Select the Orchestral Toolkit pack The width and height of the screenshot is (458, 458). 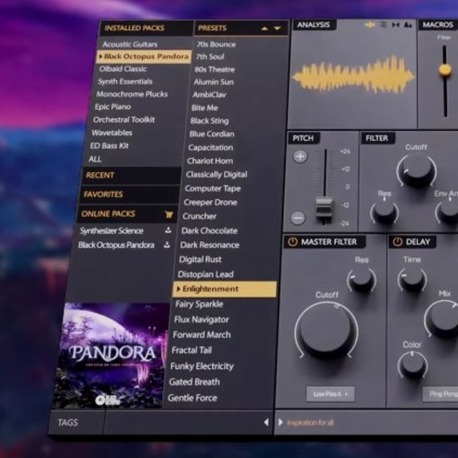124,120
